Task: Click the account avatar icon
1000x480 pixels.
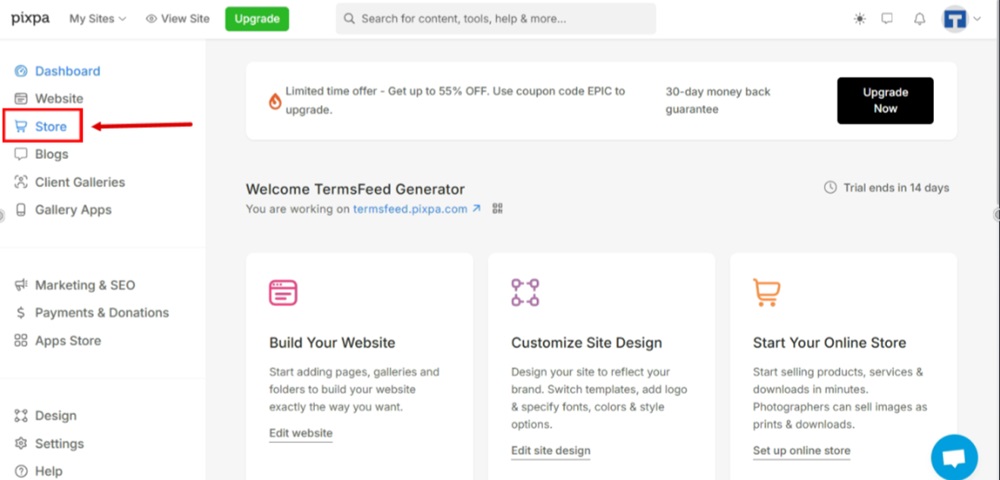Action: pyautogui.click(x=955, y=18)
